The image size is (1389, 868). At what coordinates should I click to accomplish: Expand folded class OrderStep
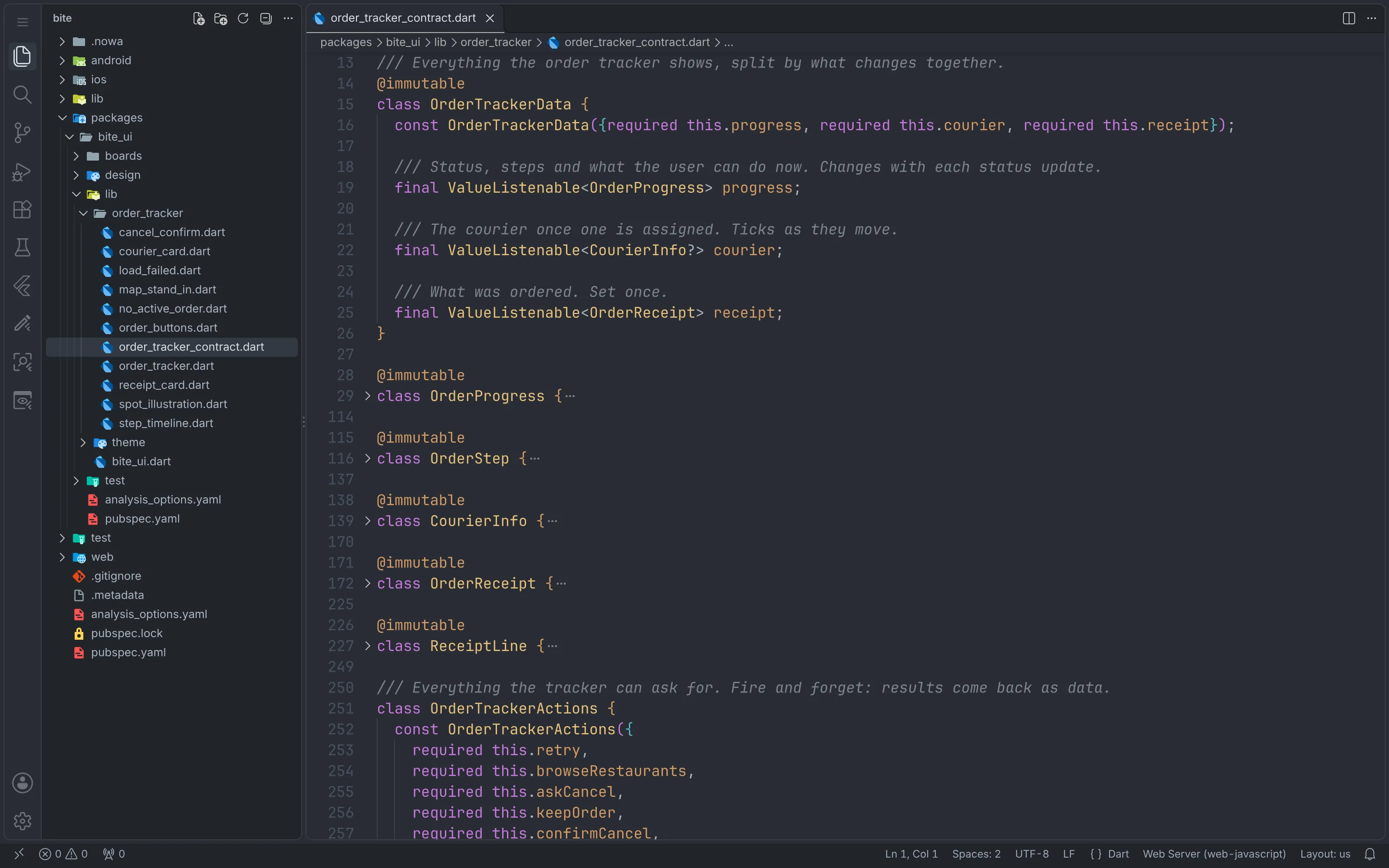(x=368, y=459)
